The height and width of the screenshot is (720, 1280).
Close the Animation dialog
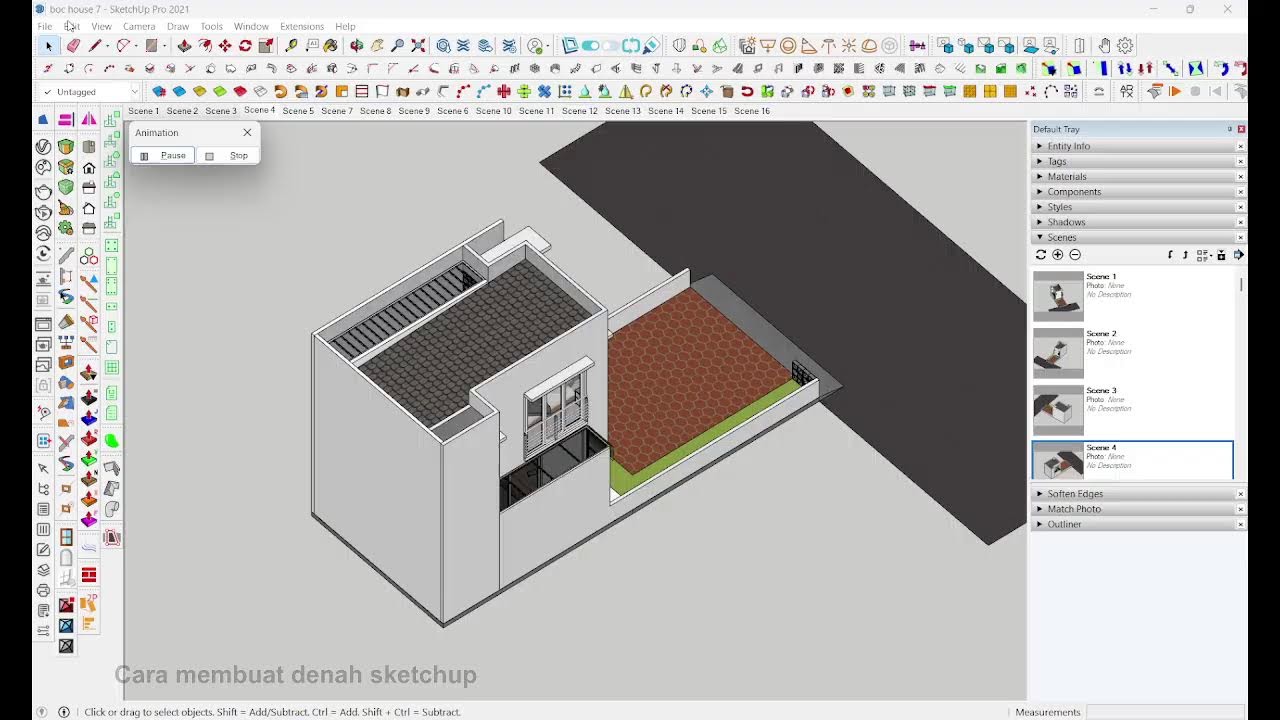click(247, 133)
